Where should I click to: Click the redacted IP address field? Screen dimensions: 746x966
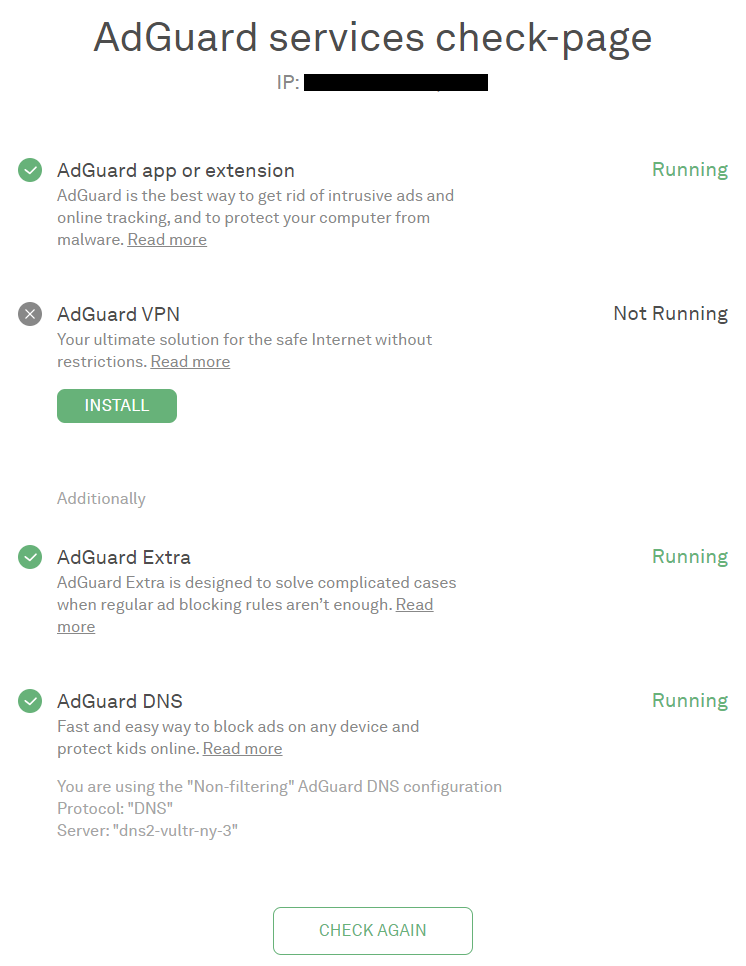pyautogui.click(x=395, y=83)
